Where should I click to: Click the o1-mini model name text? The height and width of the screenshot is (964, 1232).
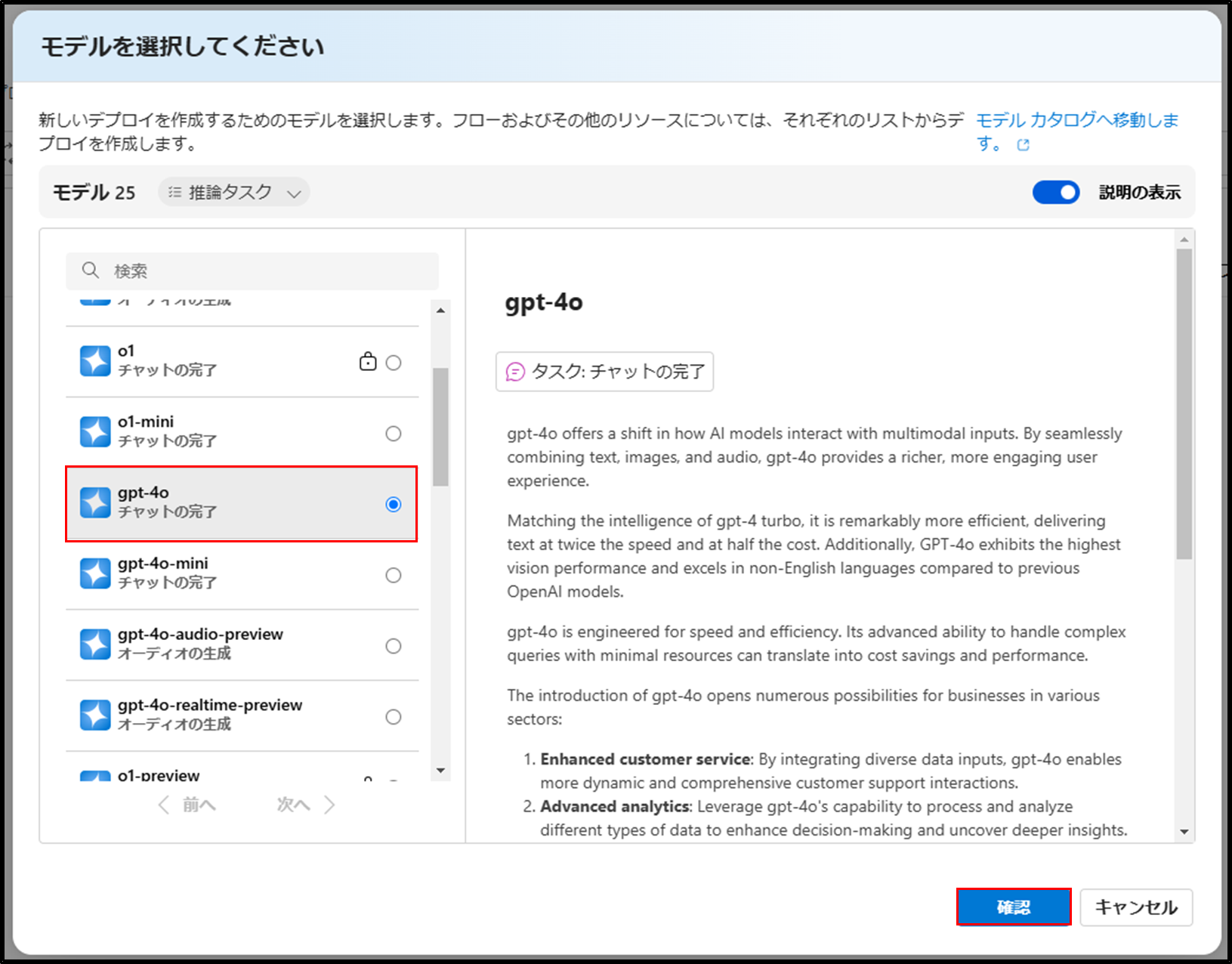(x=146, y=422)
